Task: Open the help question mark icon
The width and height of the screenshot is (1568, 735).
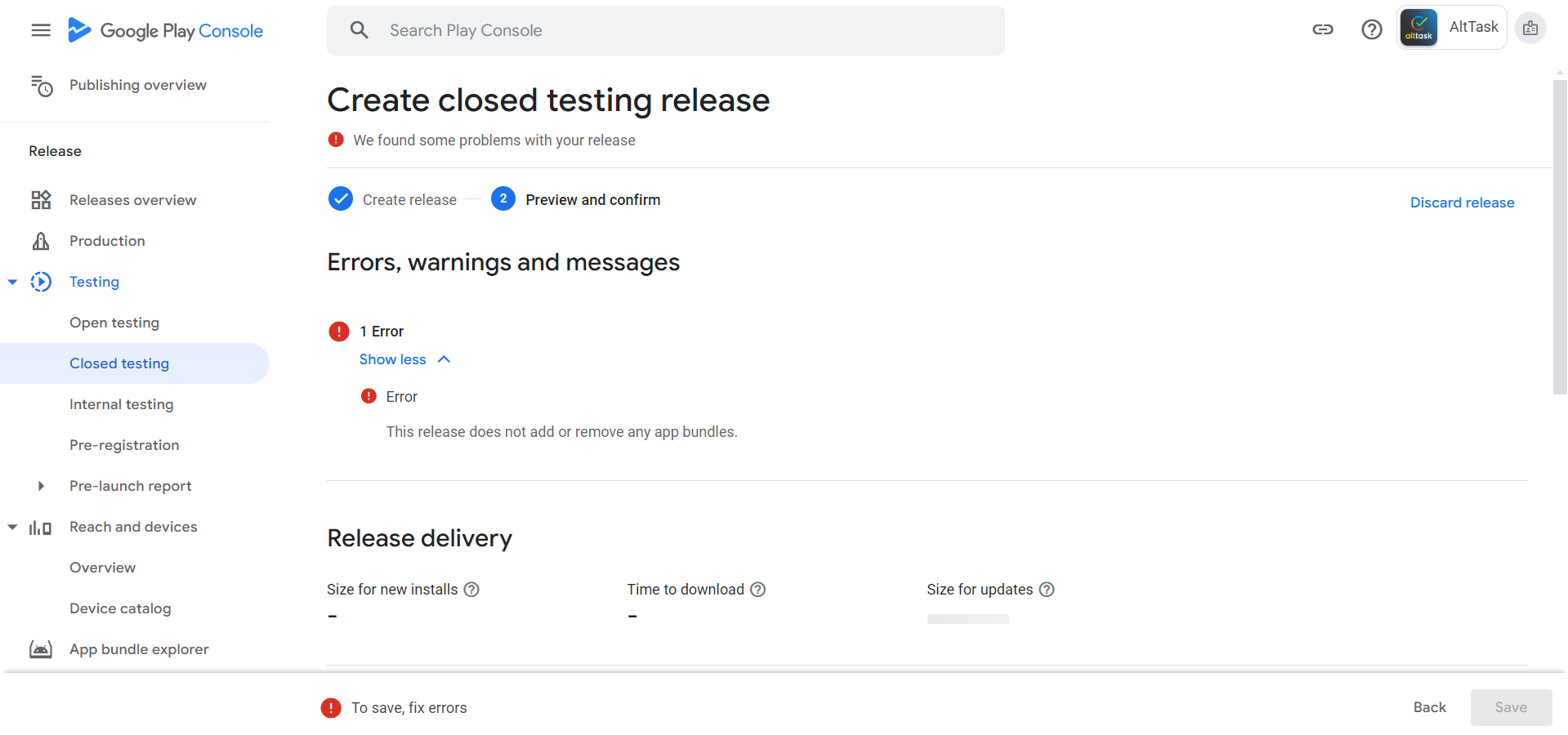Action: coord(1372,30)
